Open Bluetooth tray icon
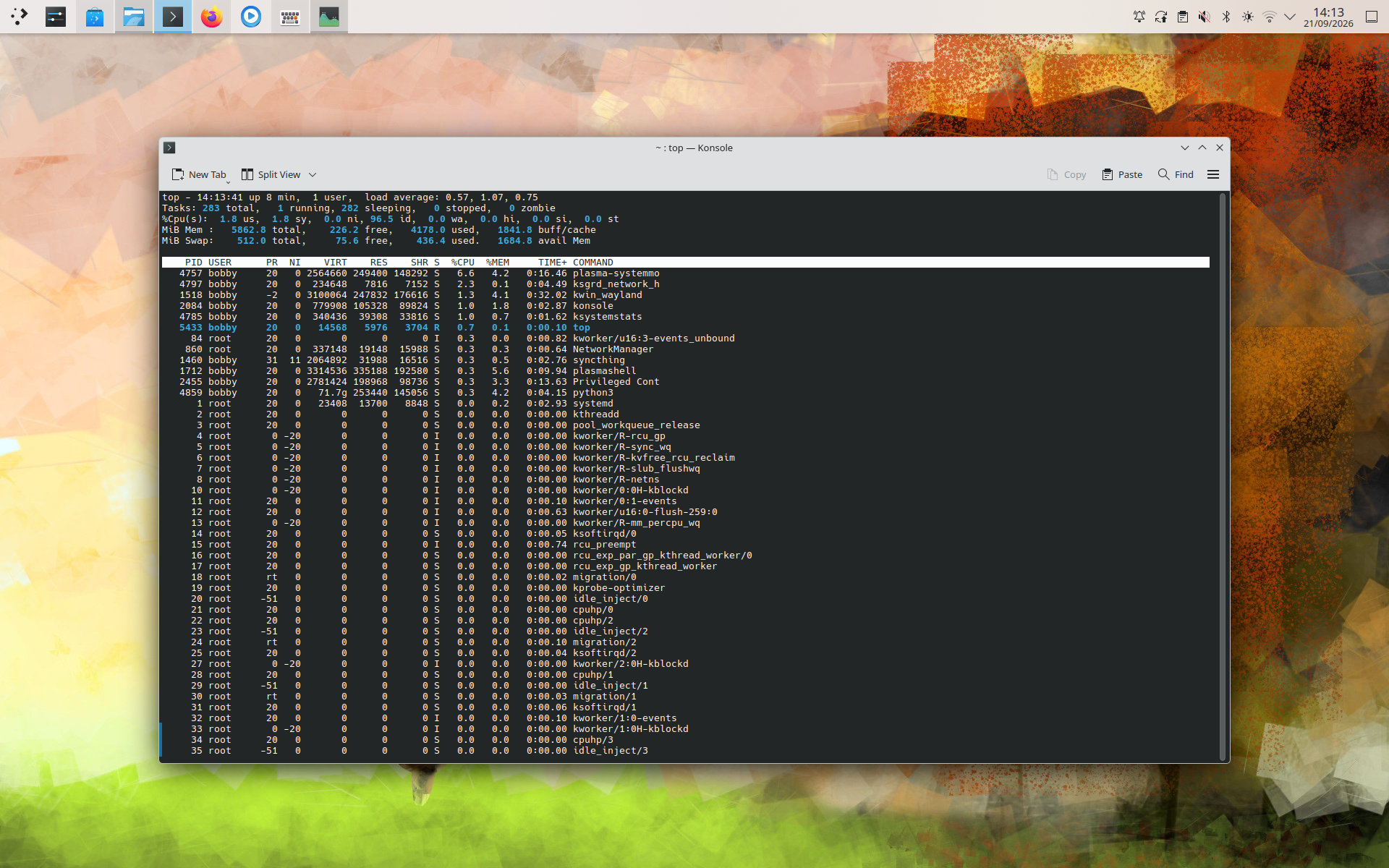Image resolution: width=1389 pixels, height=868 pixels. coord(1226,17)
